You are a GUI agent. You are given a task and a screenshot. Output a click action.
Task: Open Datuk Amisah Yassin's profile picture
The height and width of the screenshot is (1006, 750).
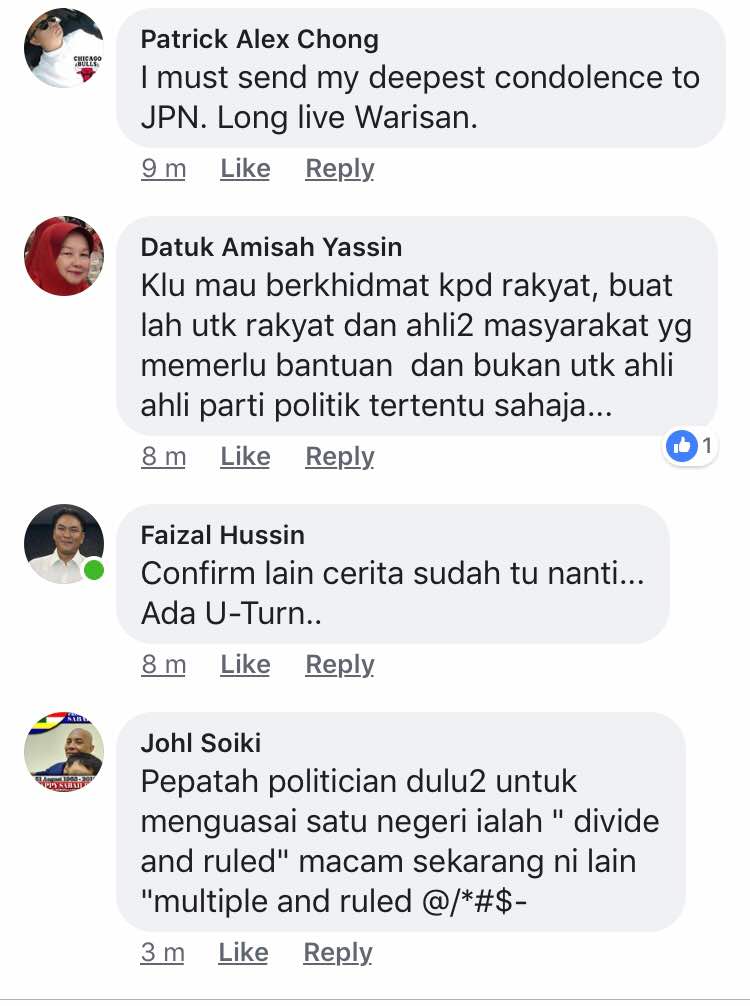click(64, 256)
